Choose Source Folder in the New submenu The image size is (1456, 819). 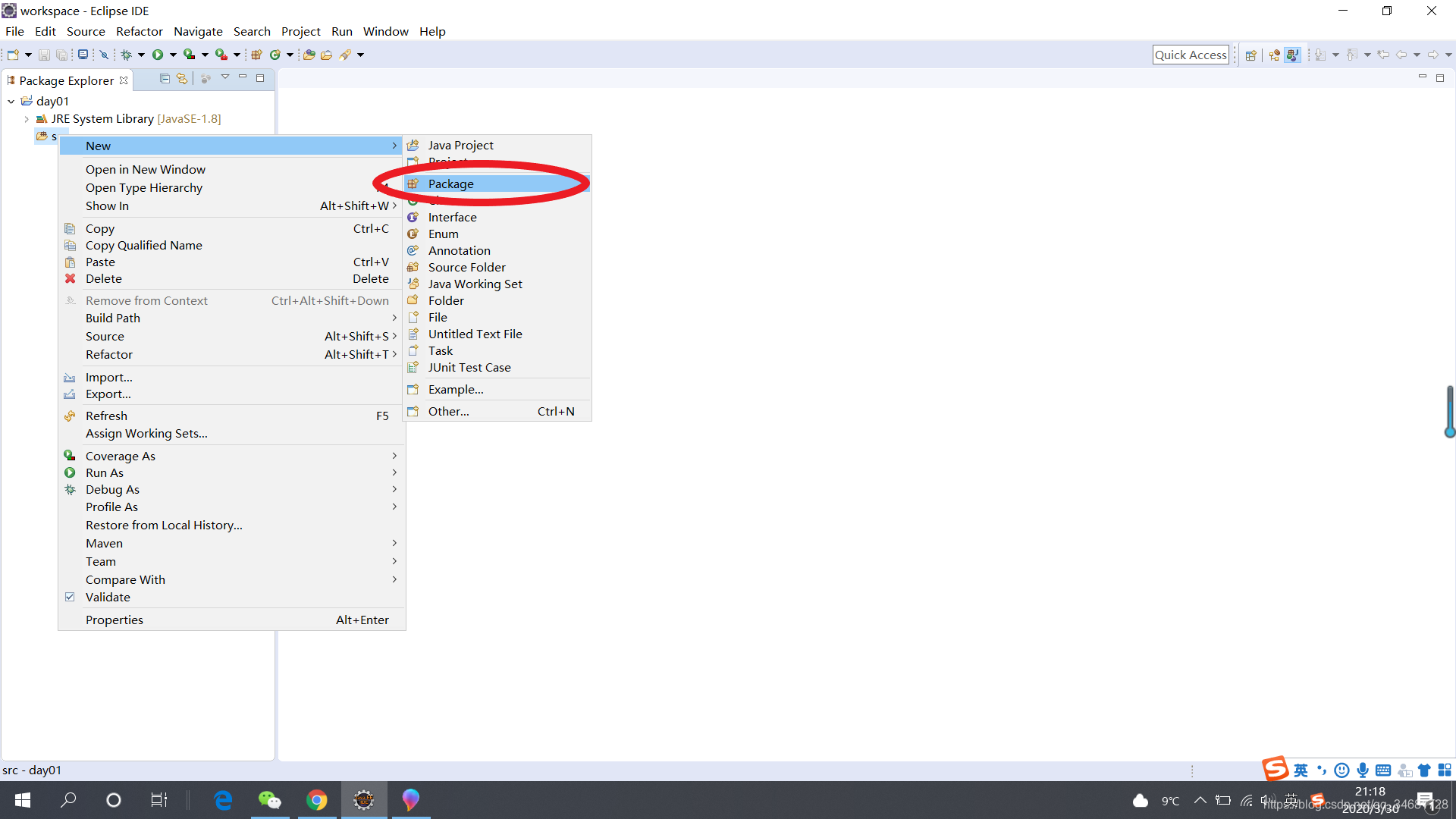[497, 267]
